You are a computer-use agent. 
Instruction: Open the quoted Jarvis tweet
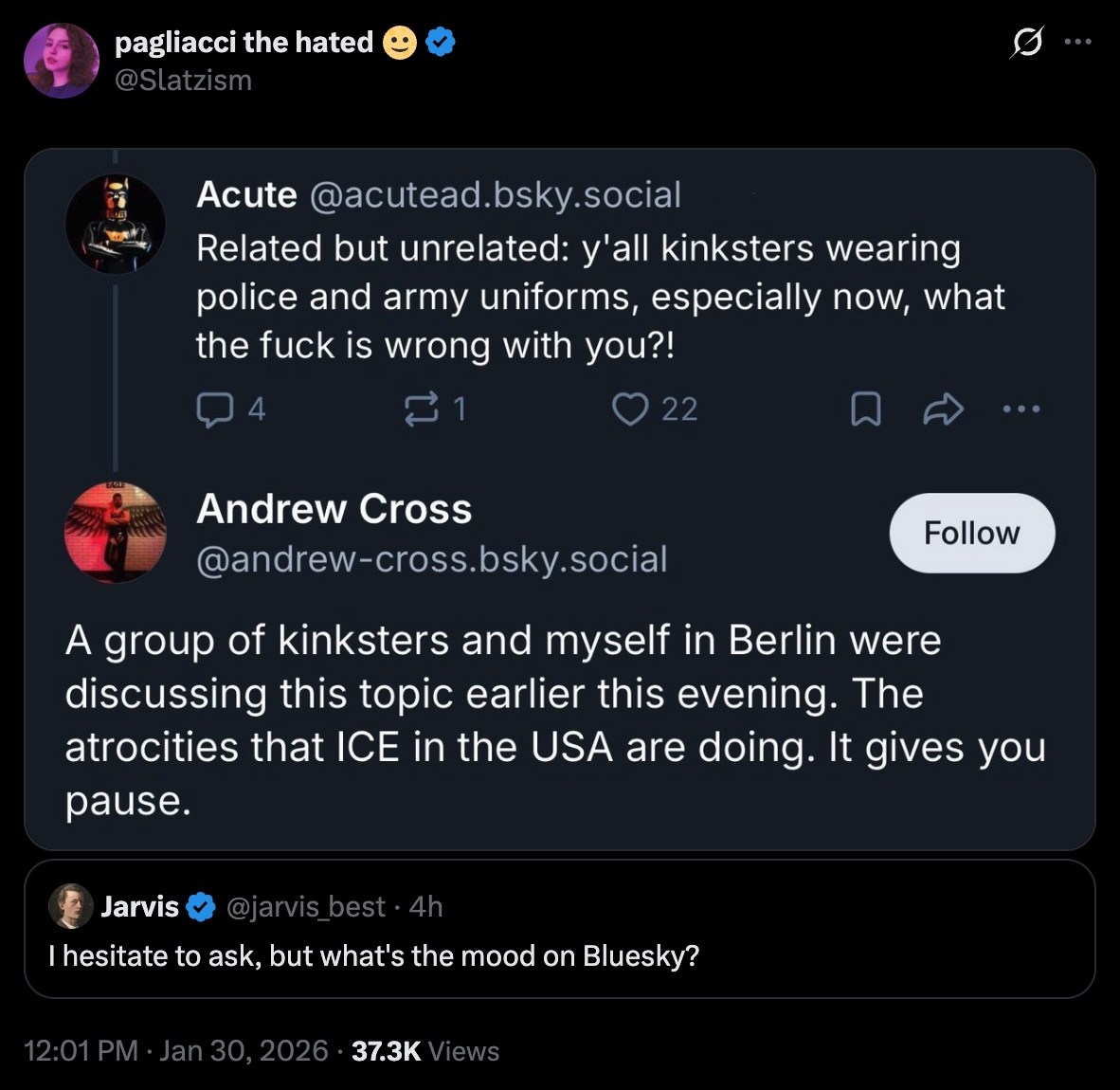[559, 955]
